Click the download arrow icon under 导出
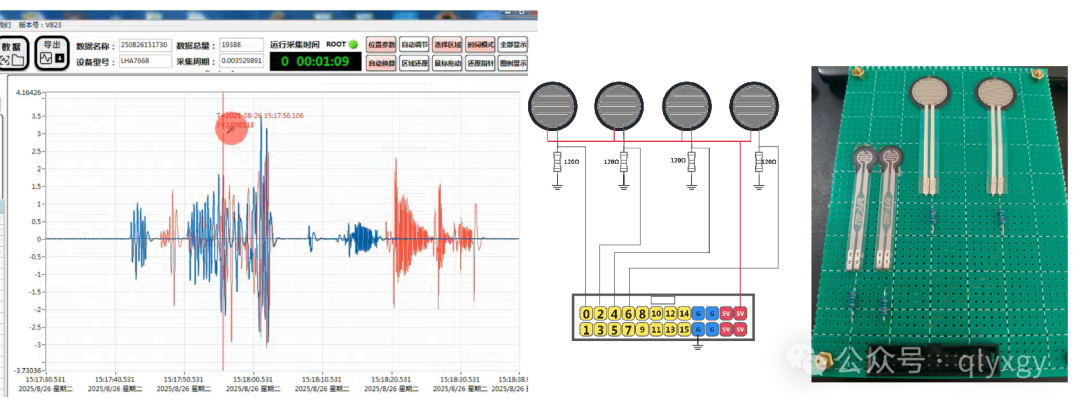Image resolution: width=1080 pixels, height=404 pixels. [x=60, y=58]
